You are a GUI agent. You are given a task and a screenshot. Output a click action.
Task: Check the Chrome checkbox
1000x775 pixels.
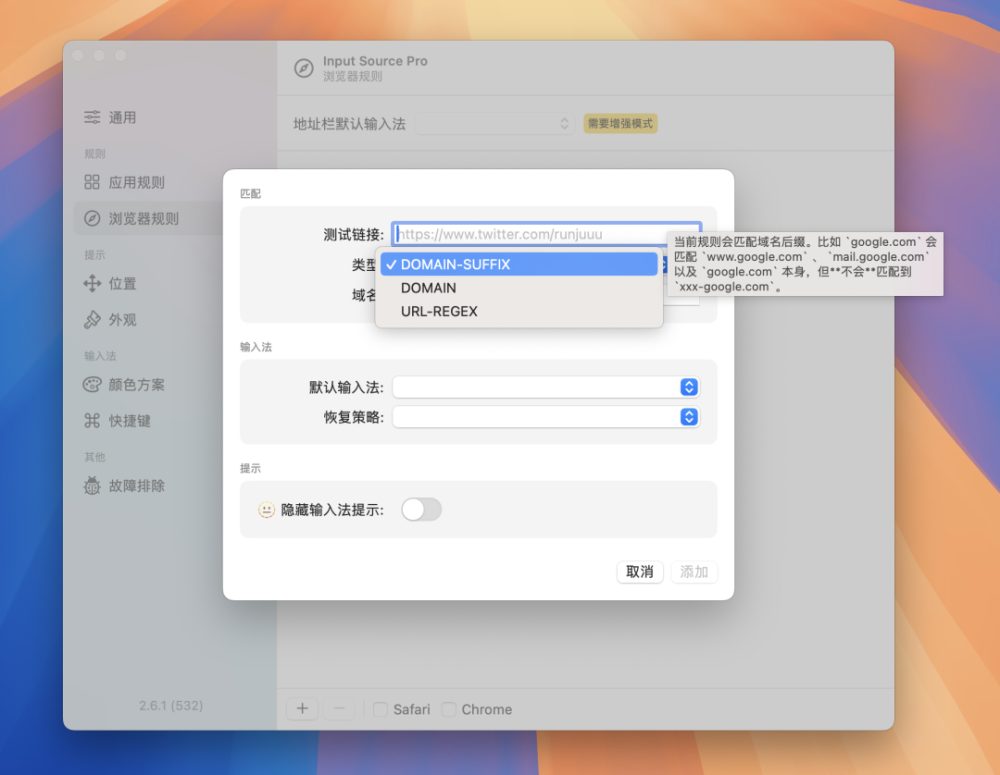click(x=449, y=709)
